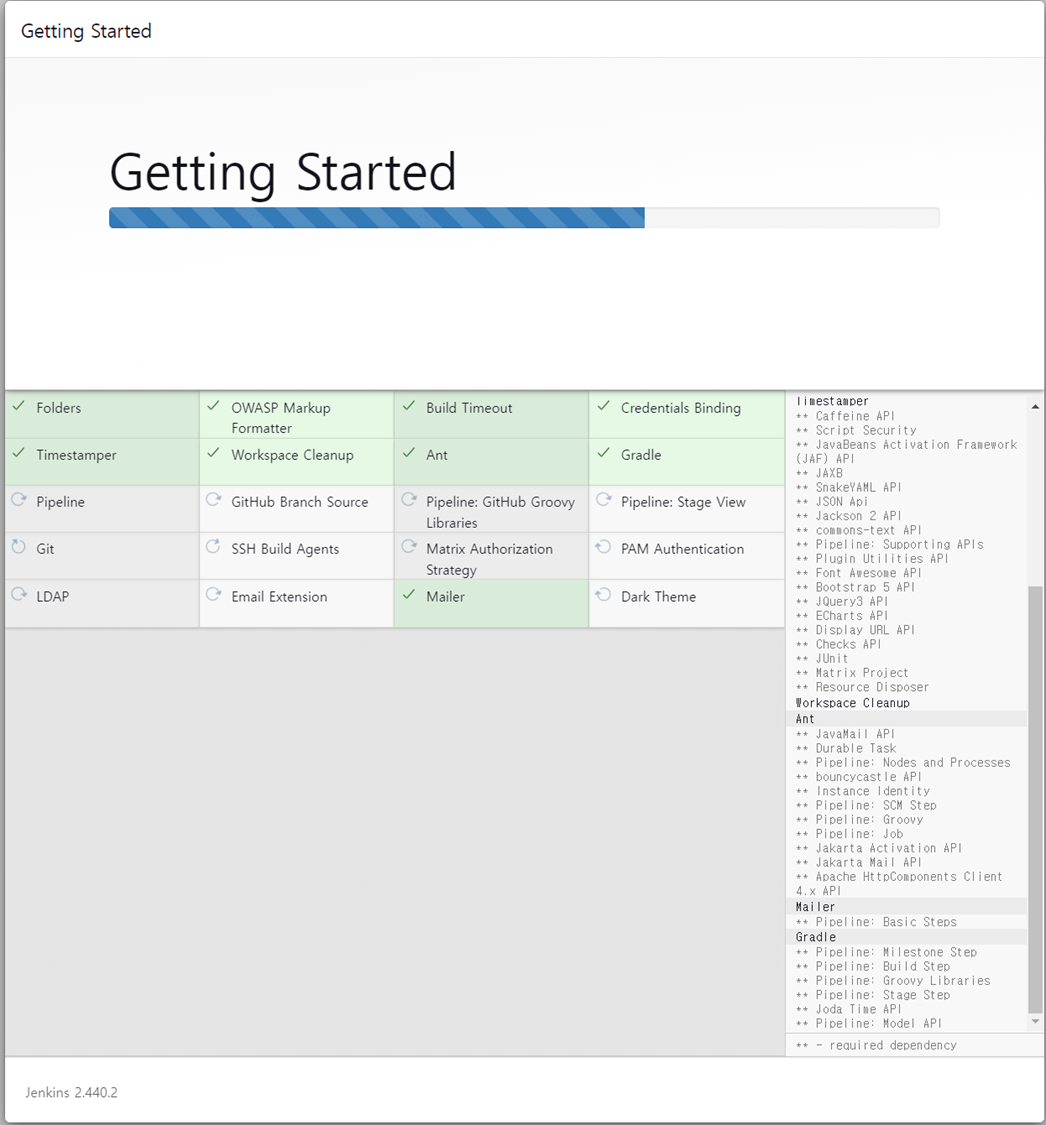Image resolution: width=1046 pixels, height=1125 pixels.
Task: Click 'Script Security' in install log
Action: tap(866, 430)
